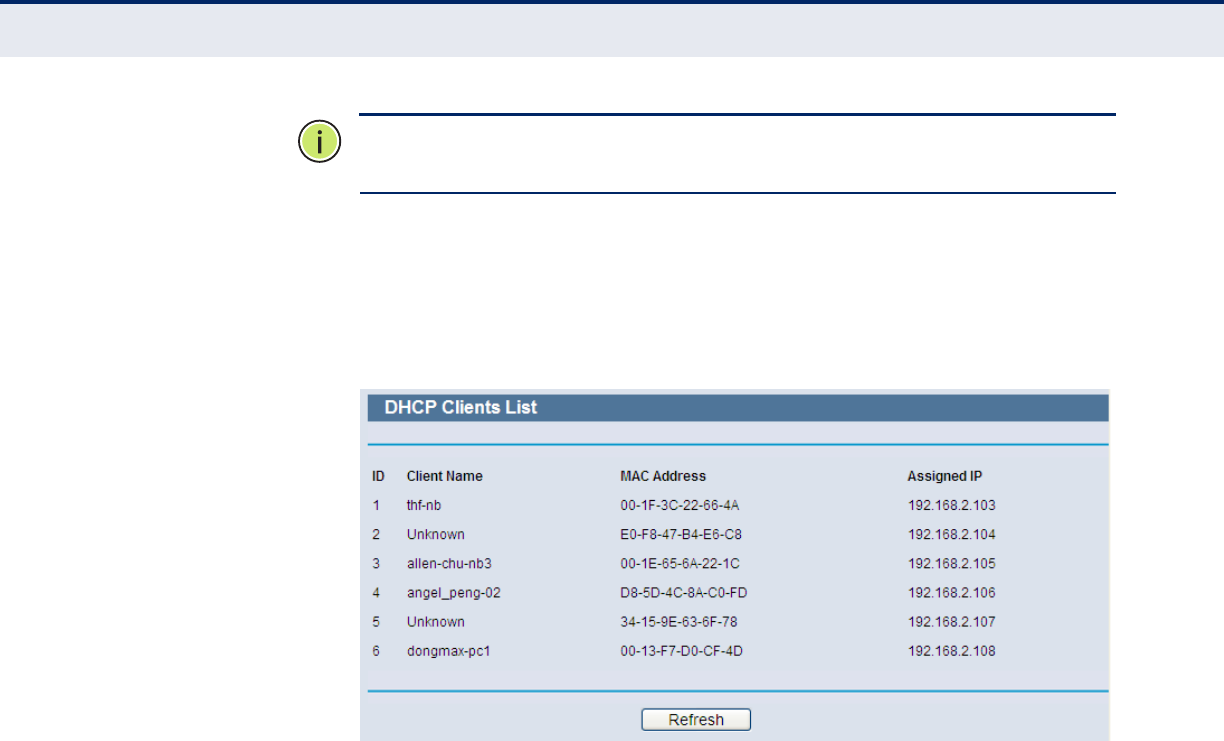Viewport: 1224px width, 741px height.
Task: Select client name thf-nb
Action: point(423,505)
